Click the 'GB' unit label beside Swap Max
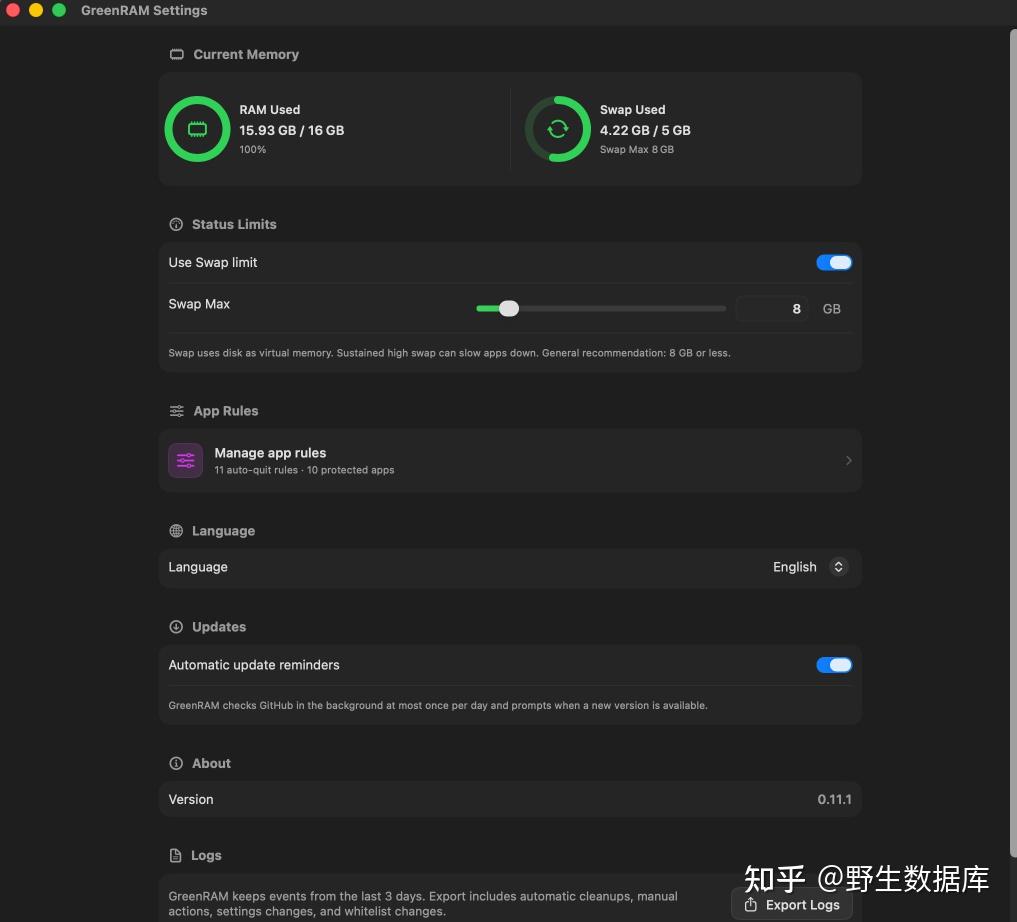This screenshot has width=1017, height=922. (831, 309)
